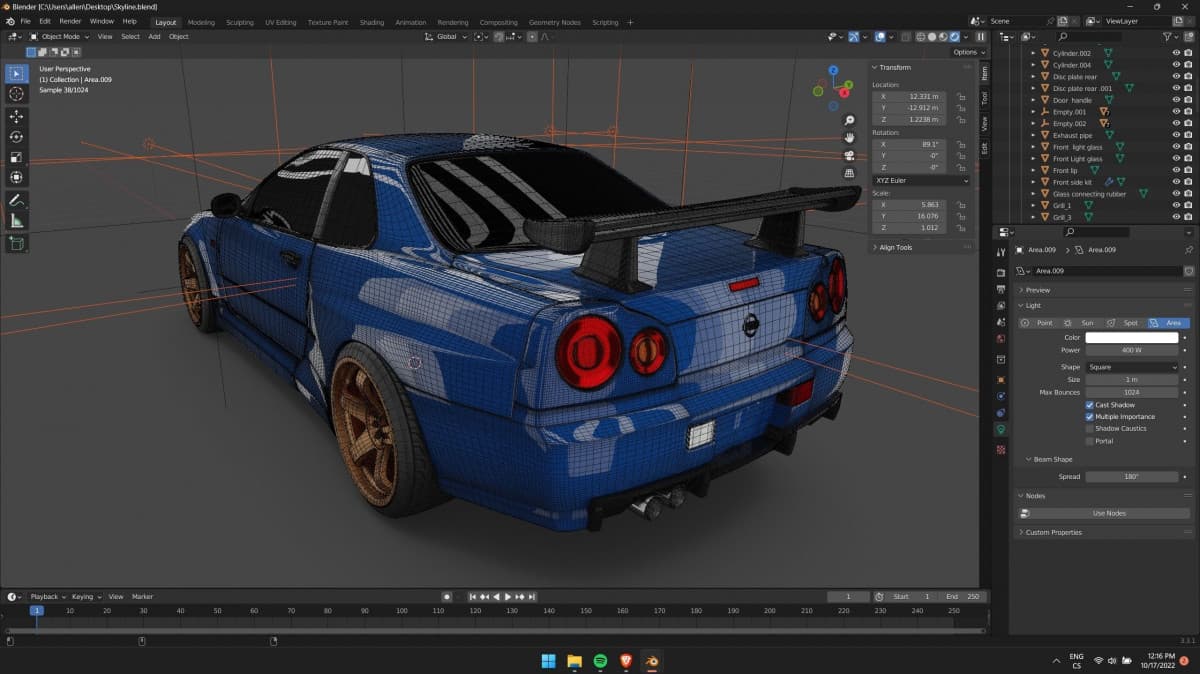Select the Move tool in the toolbar
The image size is (1200, 674).
point(16,116)
